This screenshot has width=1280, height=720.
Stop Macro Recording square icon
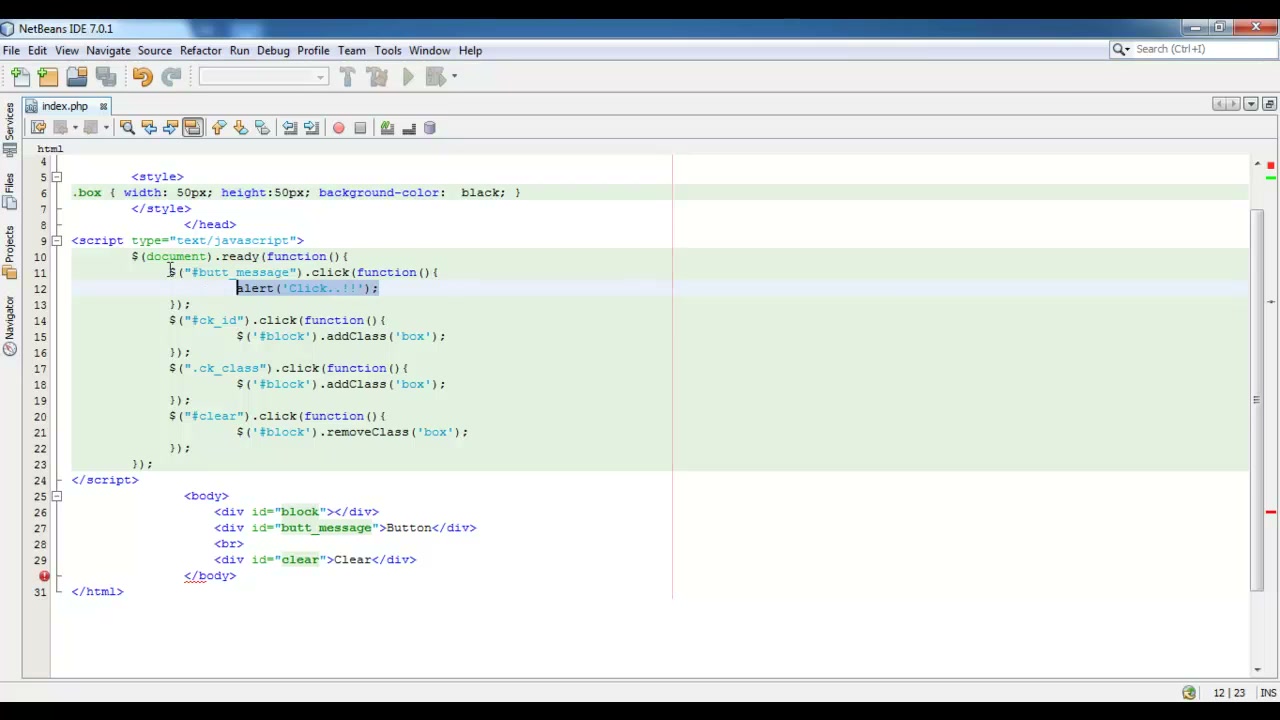click(x=360, y=128)
